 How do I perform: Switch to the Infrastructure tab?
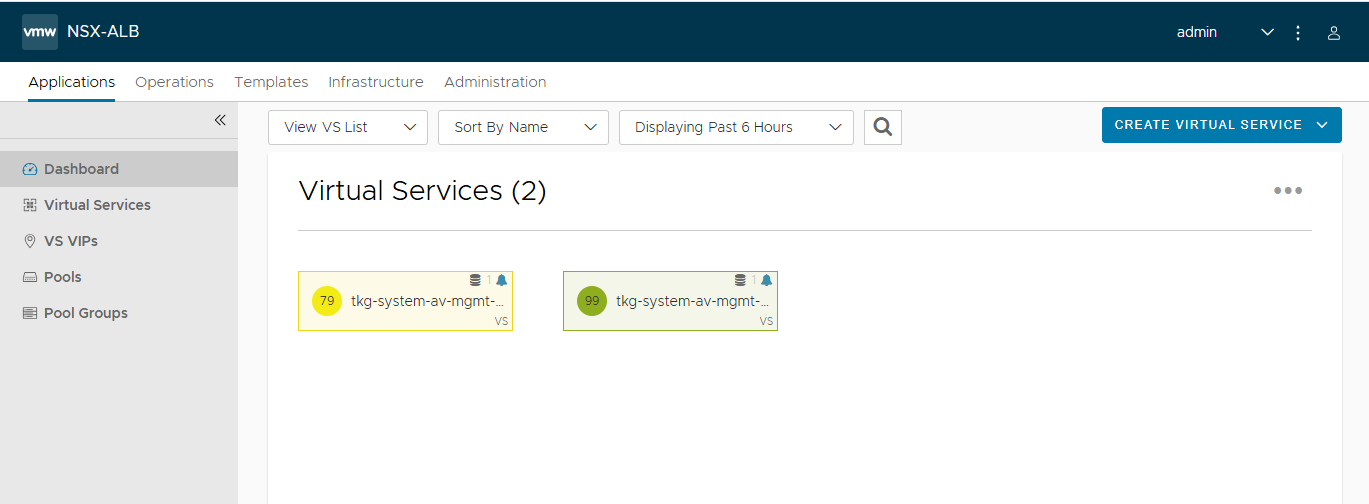click(x=376, y=82)
